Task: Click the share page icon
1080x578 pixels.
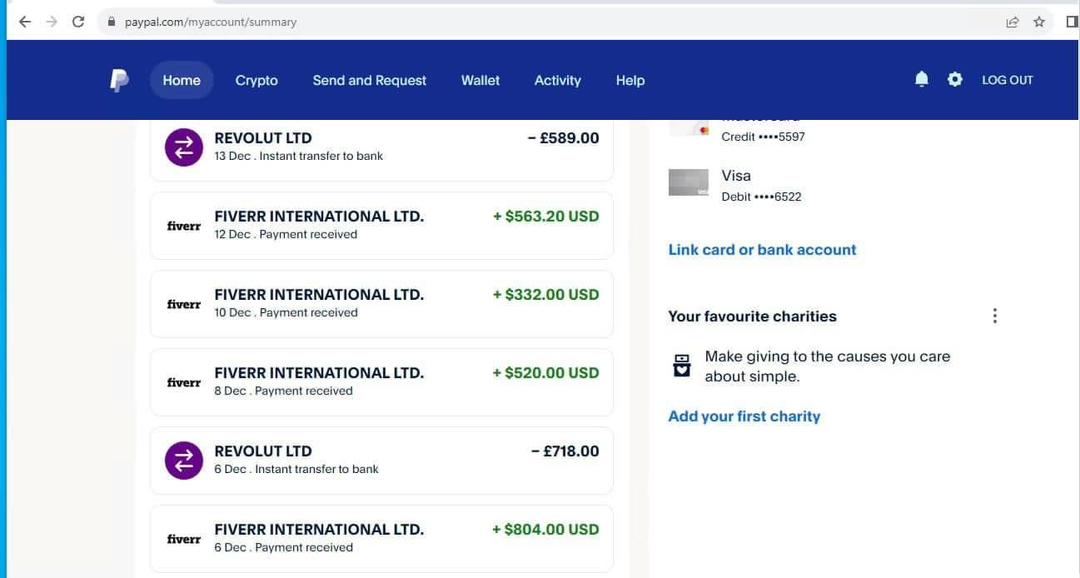Action: 1012,22
